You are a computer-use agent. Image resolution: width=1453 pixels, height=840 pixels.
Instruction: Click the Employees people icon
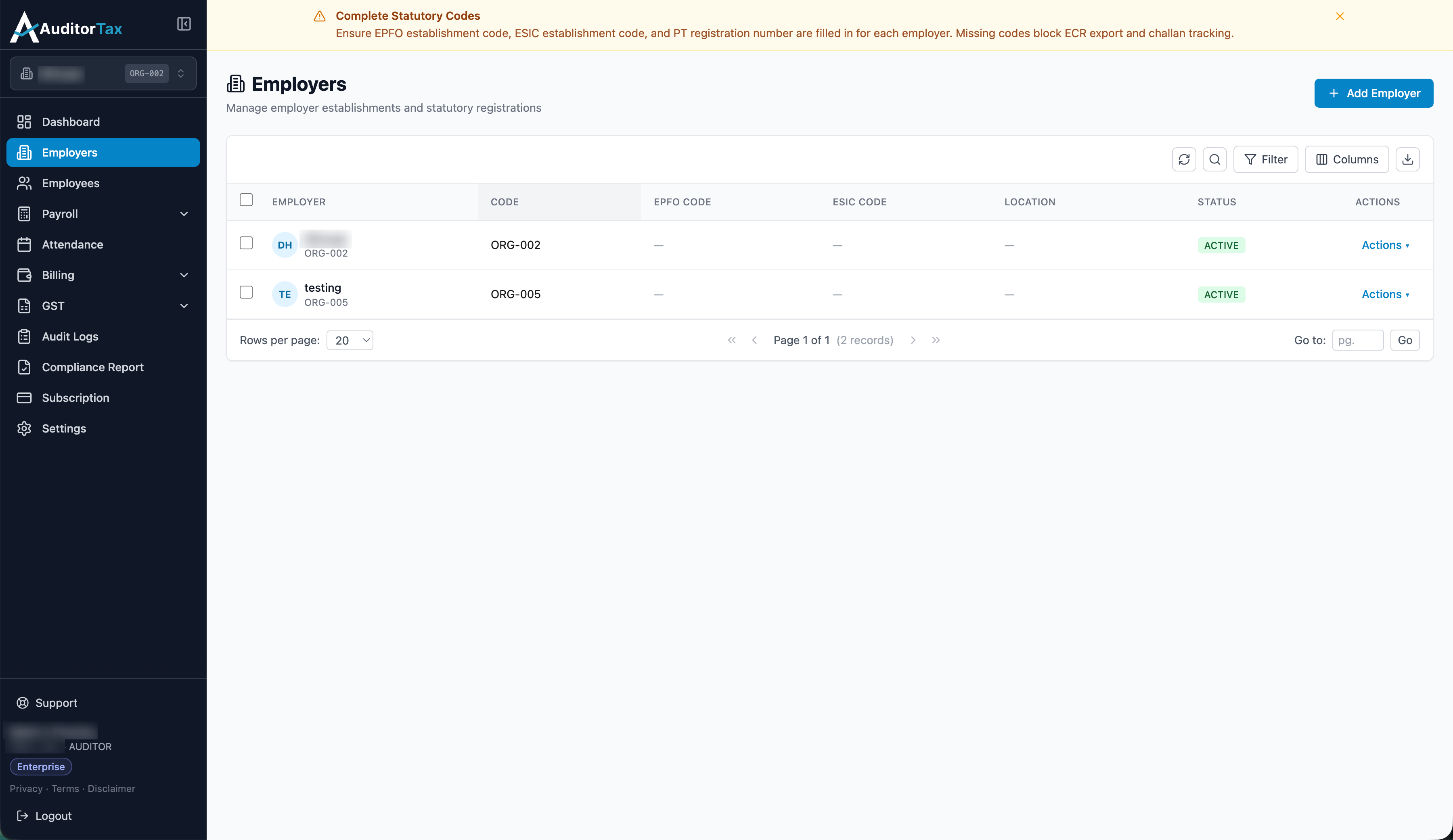24,183
